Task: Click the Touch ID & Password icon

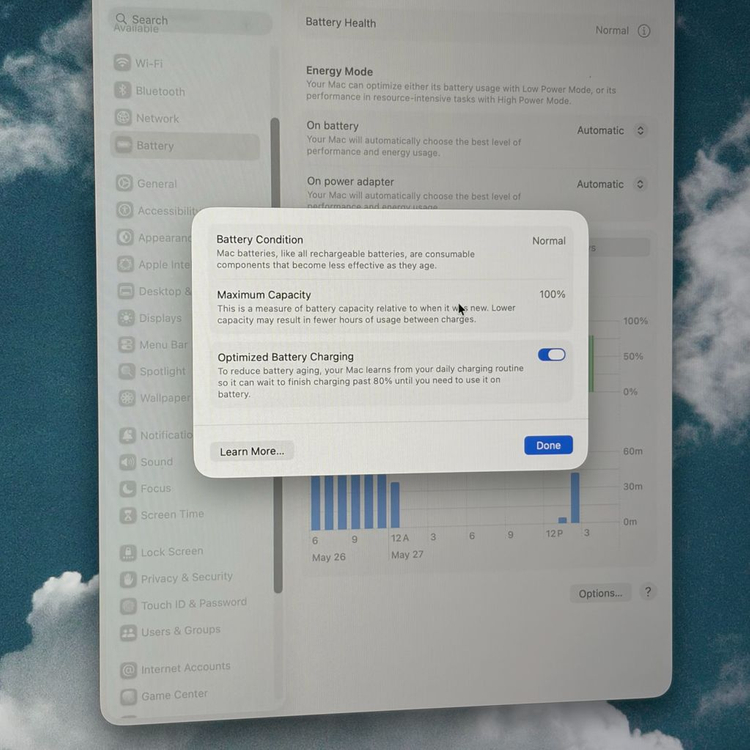Action: click(x=128, y=606)
